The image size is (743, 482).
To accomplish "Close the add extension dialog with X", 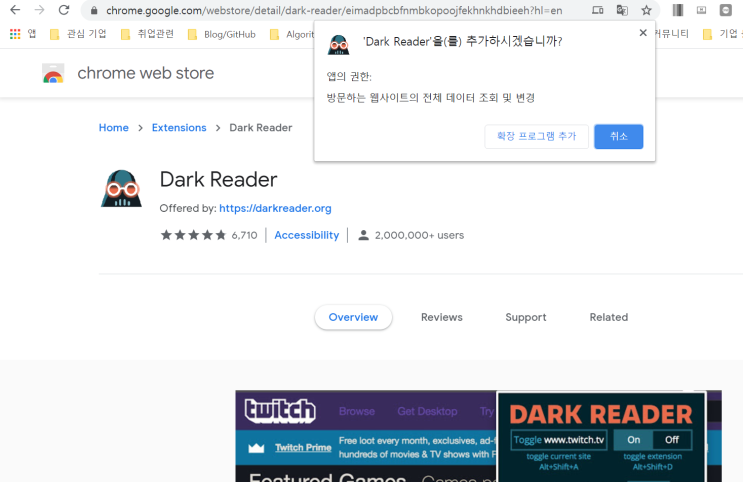I will coord(643,33).
